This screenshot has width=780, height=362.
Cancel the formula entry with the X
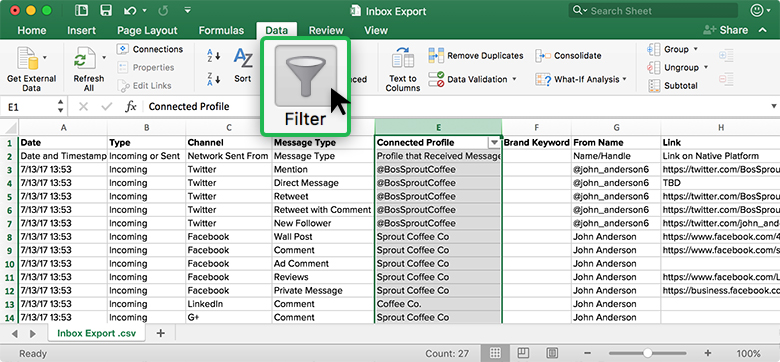(x=84, y=106)
